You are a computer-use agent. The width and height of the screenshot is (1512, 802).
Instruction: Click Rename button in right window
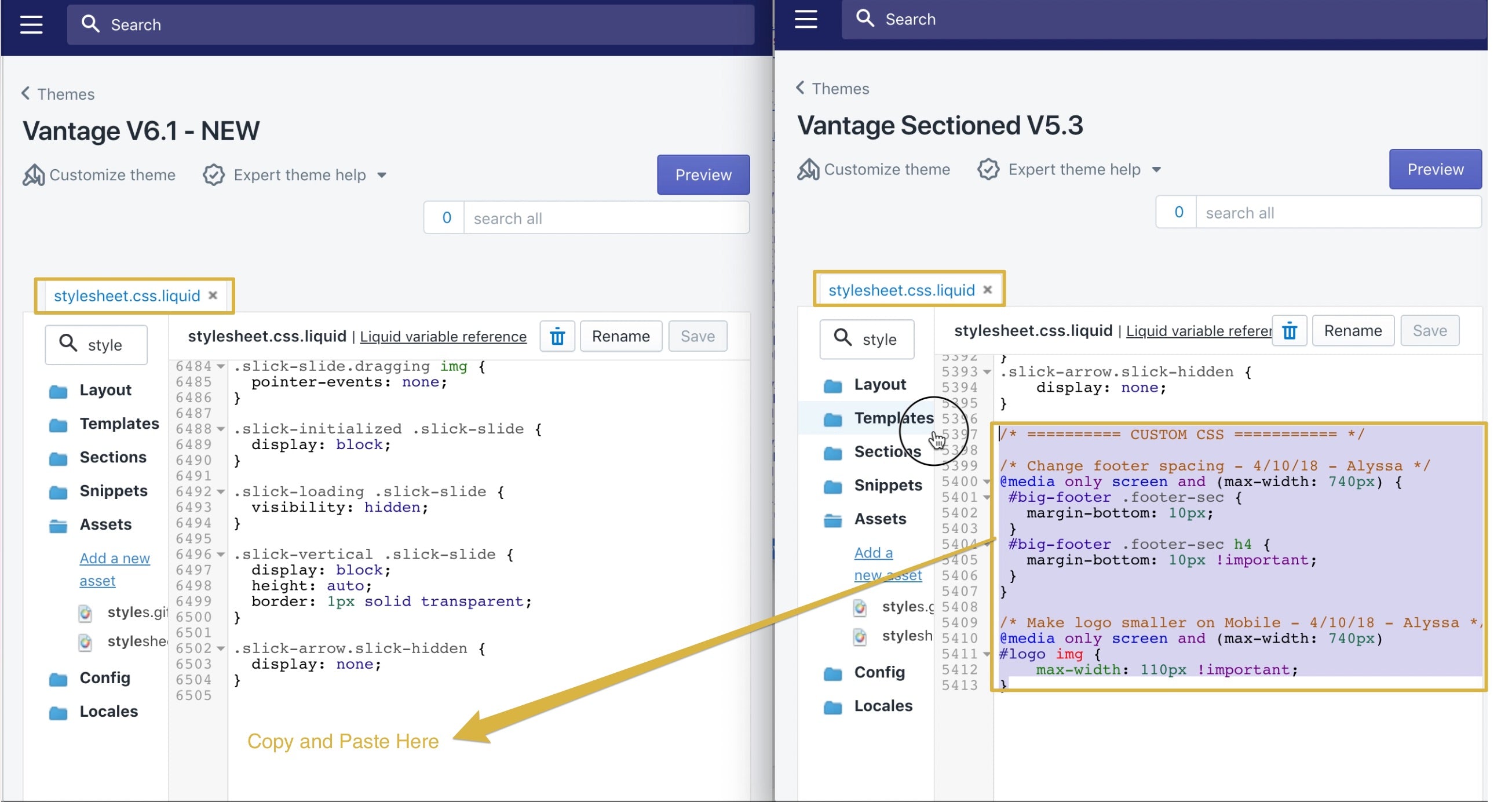[1353, 330]
